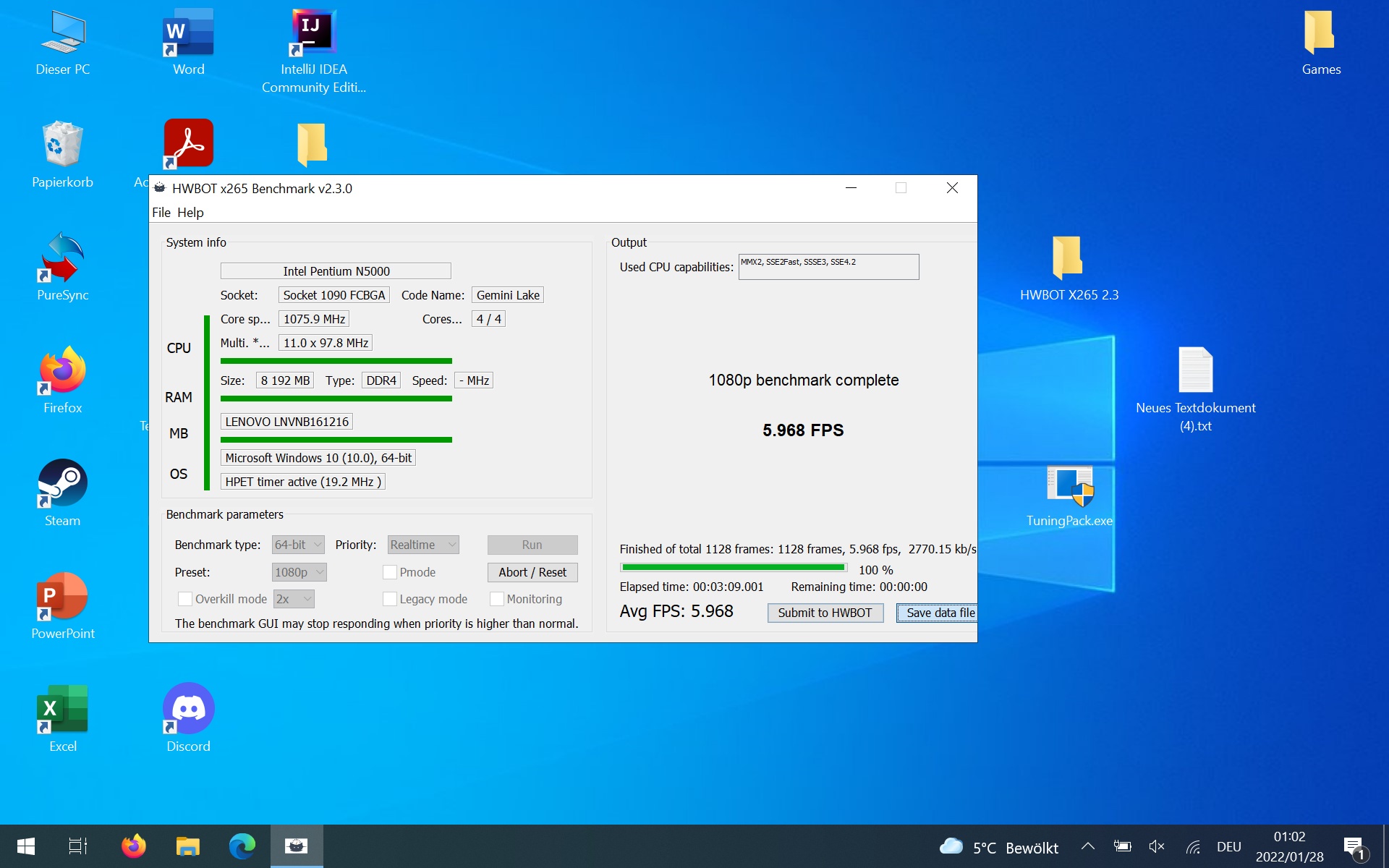Launch Discord from the desktop

pos(188,719)
